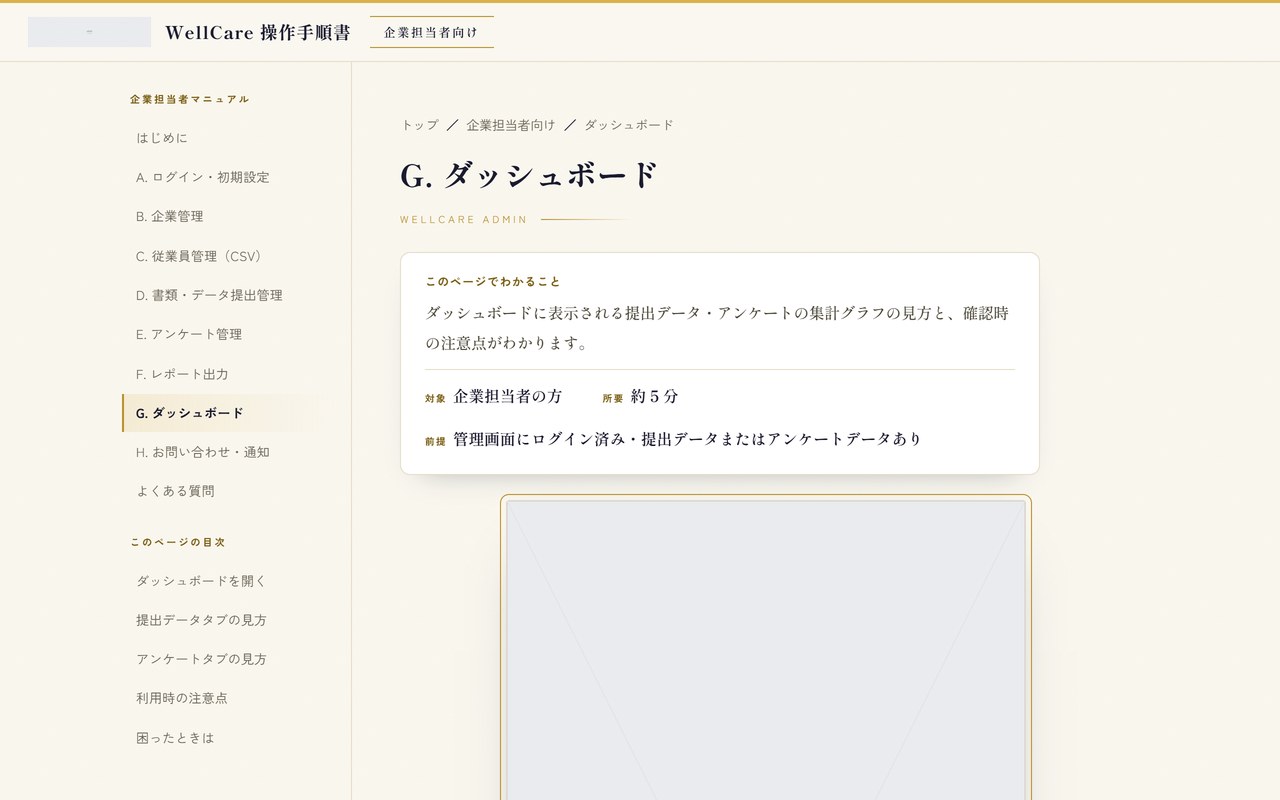Viewport: 1280px width, 800px height.
Task: Click トップ breadcrumb link
Action: pyautogui.click(x=420, y=125)
